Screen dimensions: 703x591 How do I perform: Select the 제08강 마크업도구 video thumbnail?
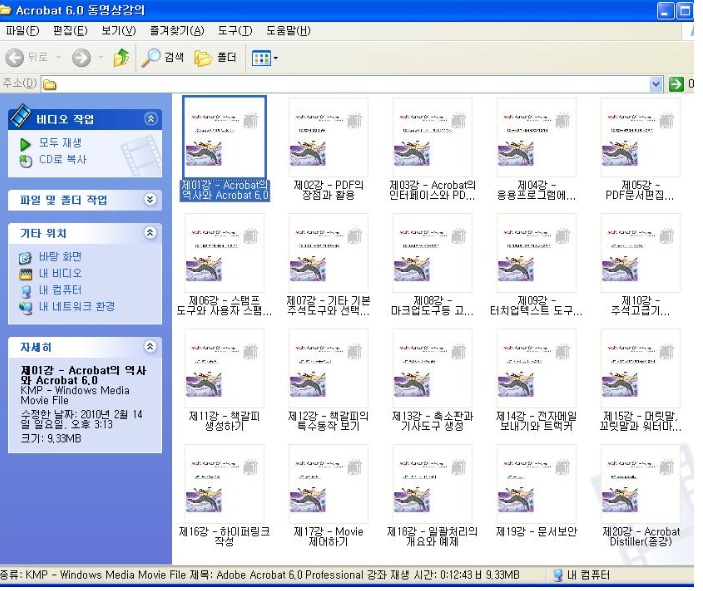pyautogui.click(x=432, y=253)
